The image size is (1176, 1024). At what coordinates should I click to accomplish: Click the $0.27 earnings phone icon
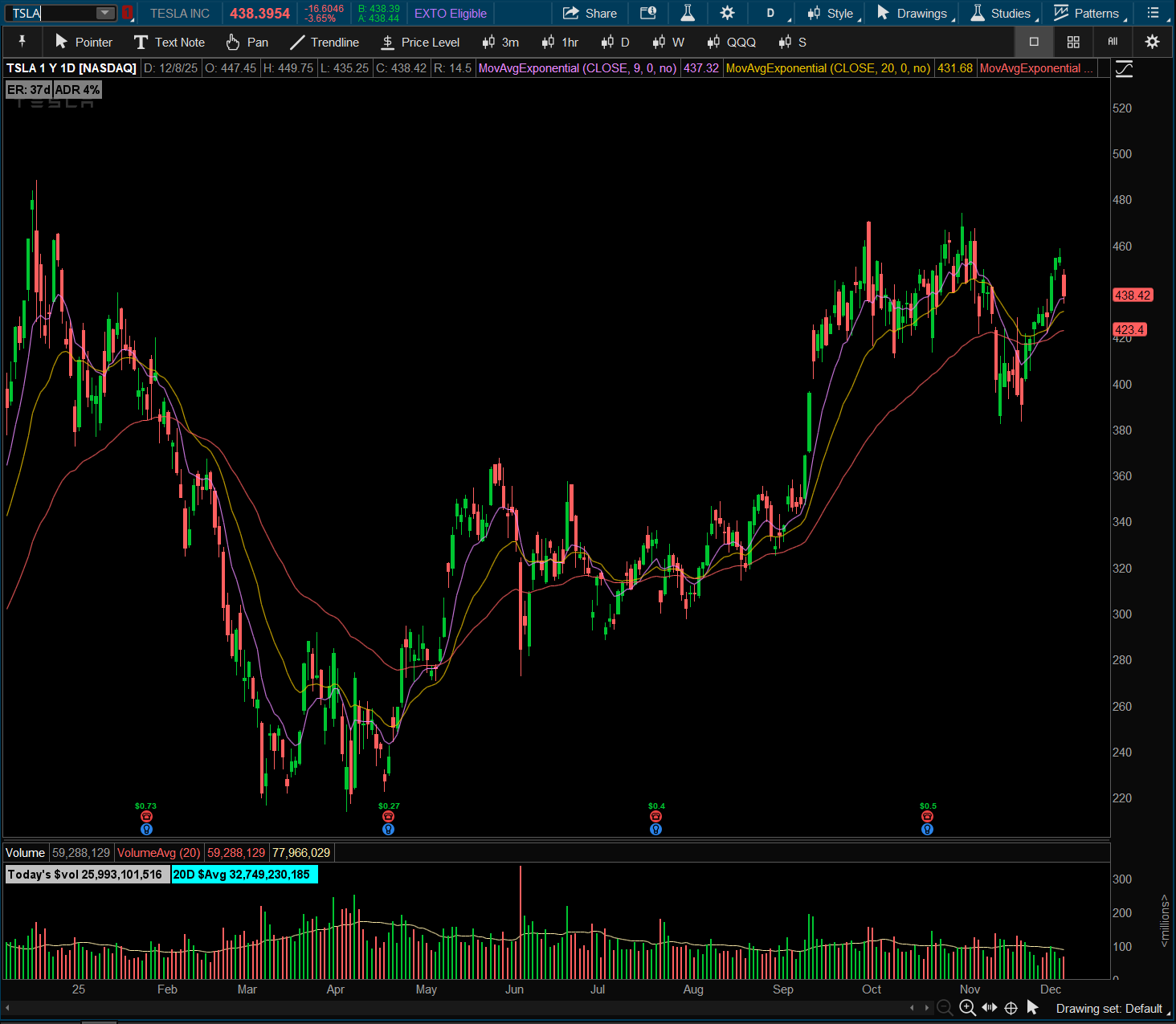(x=389, y=817)
